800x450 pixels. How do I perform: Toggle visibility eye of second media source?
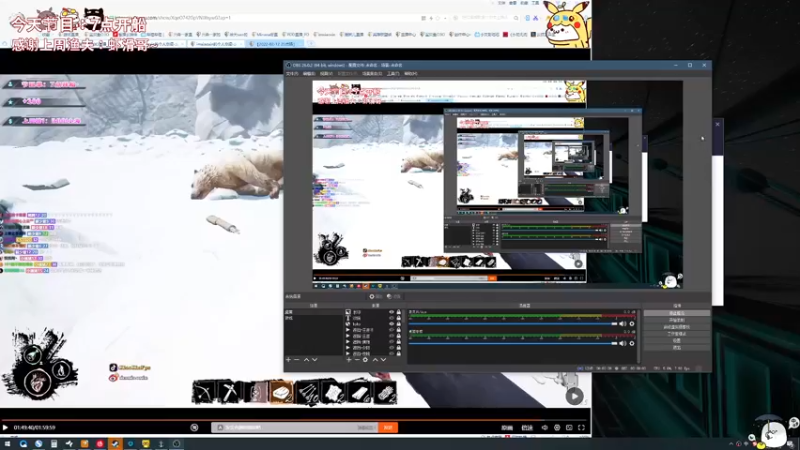pos(392,336)
